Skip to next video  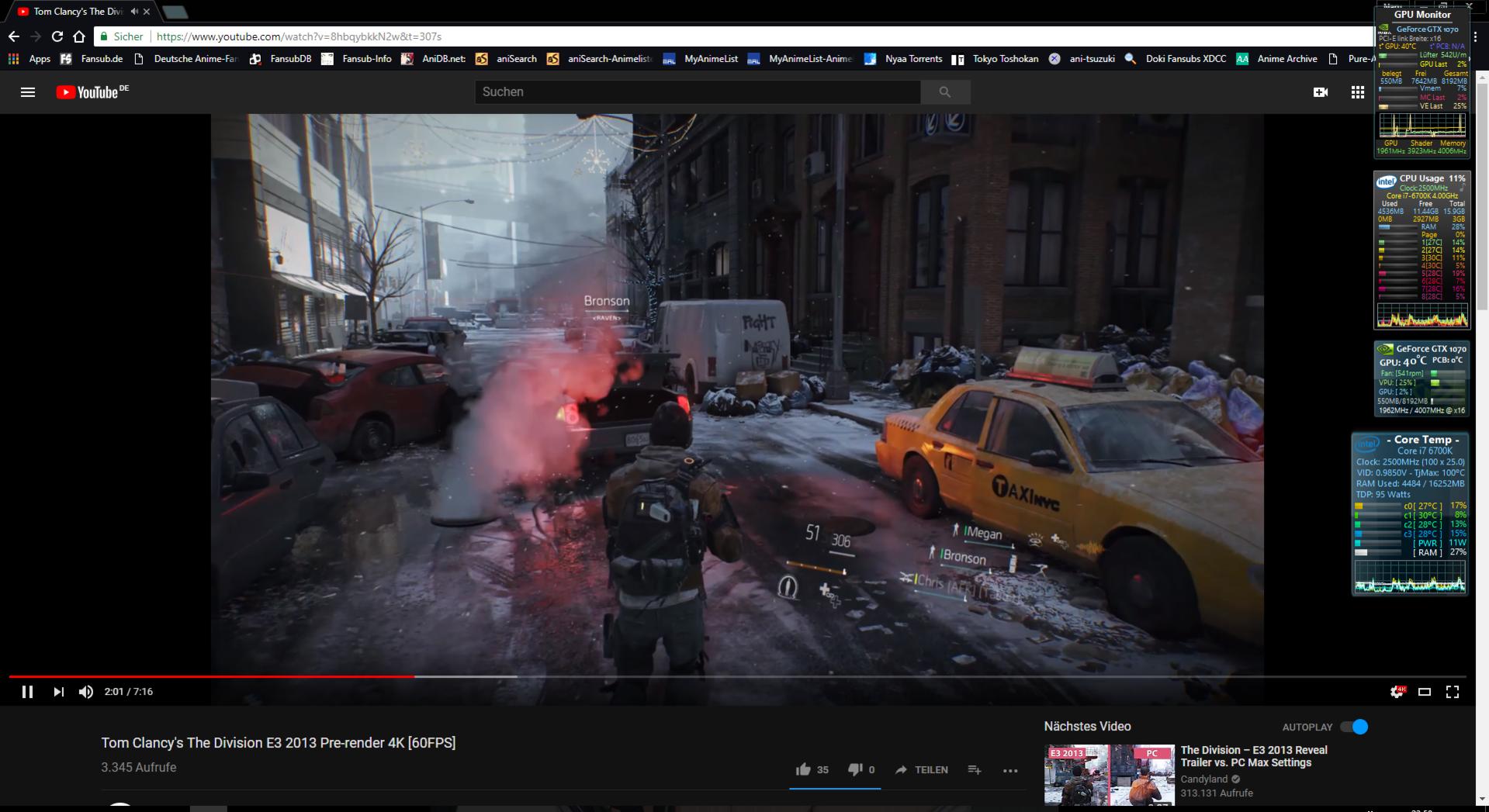pyautogui.click(x=58, y=692)
